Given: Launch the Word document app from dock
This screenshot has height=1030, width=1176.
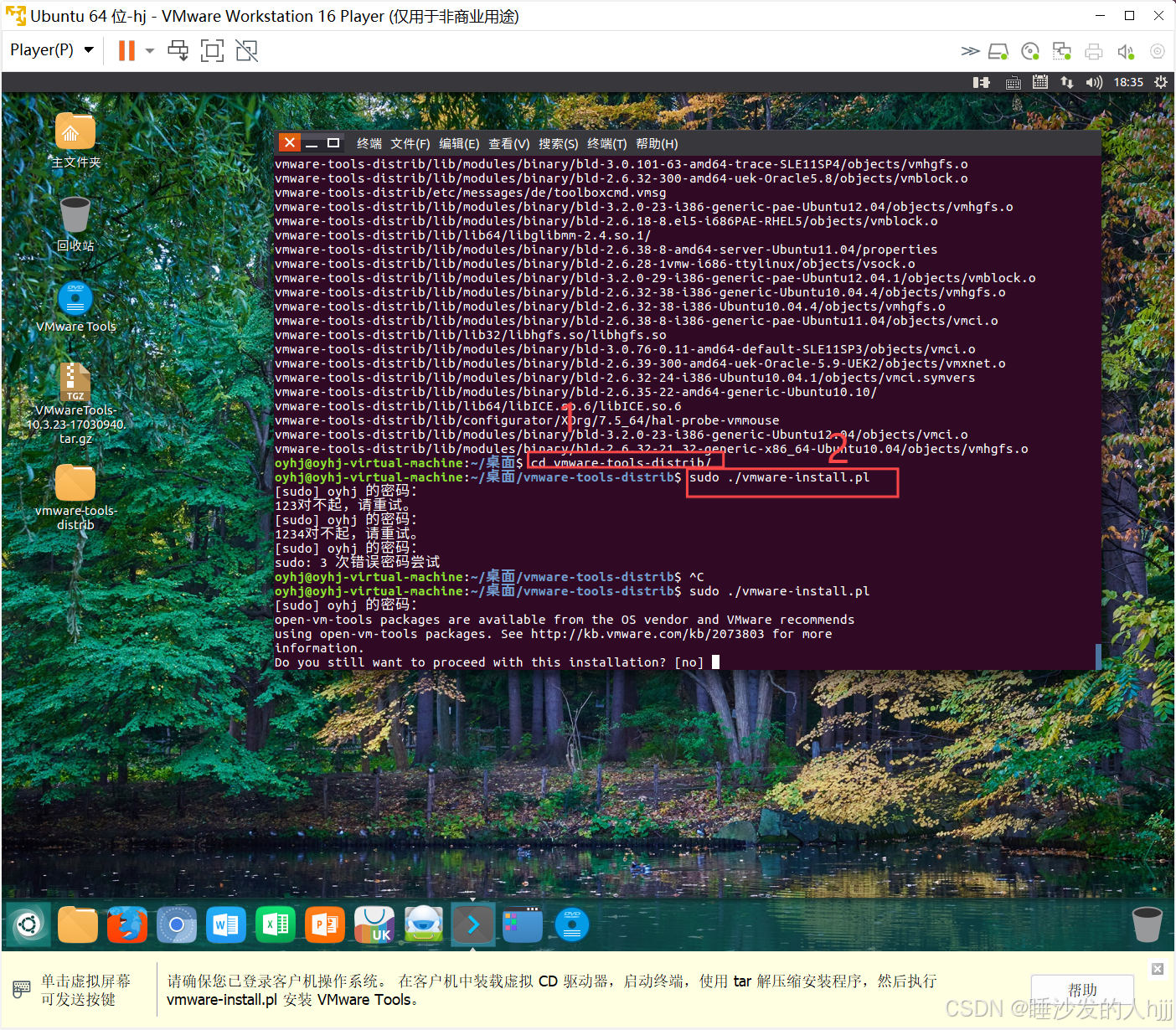Looking at the screenshot, I should [226, 924].
